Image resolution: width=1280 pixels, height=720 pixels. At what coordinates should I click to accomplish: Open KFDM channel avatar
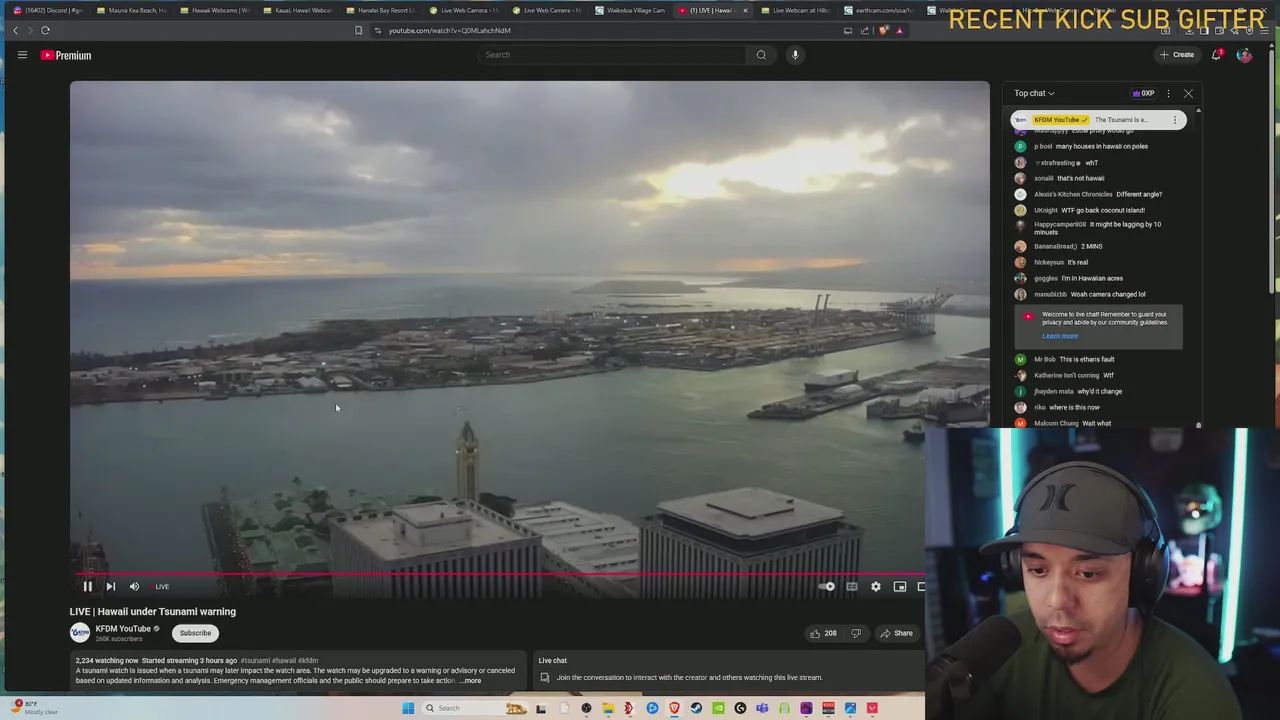coord(79,633)
